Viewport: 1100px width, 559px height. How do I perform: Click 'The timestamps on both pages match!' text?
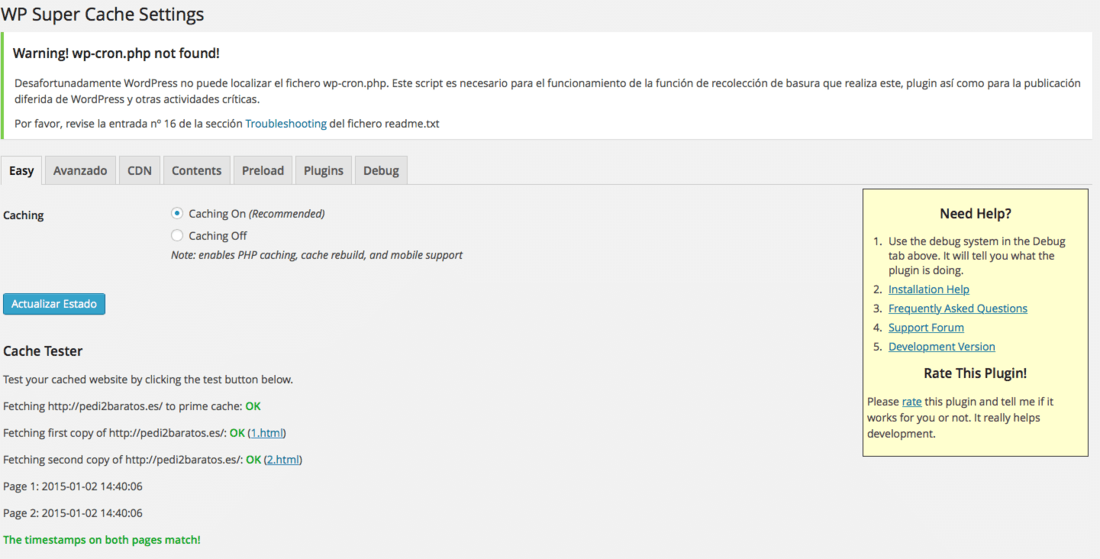pos(102,539)
